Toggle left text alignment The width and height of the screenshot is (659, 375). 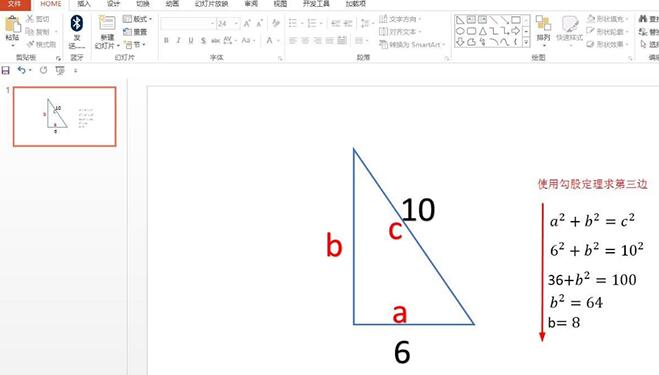pos(293,40)
